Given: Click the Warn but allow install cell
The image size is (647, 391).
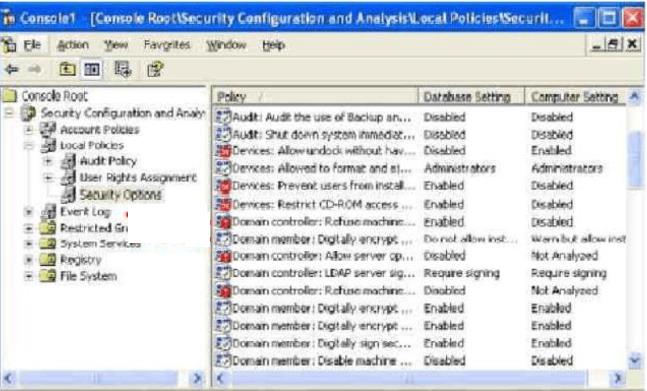Looking at the screenshot, I should point(579,239).
